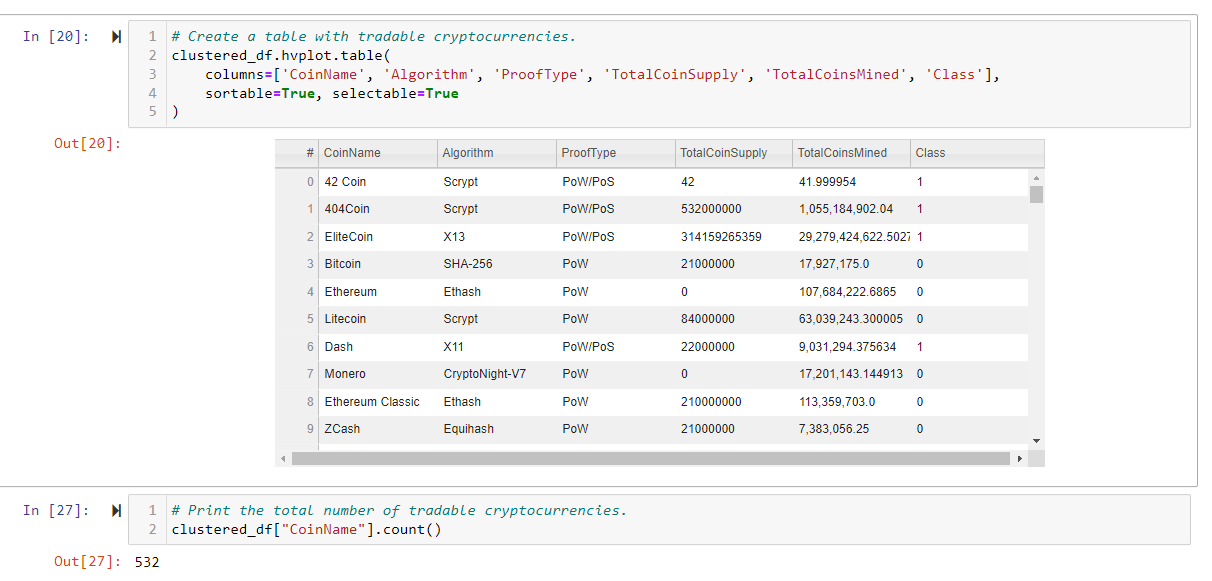1212x581 pixels.
Task: Click the 107,684,222.6865 mined cell
Action: tap(852, 292)
